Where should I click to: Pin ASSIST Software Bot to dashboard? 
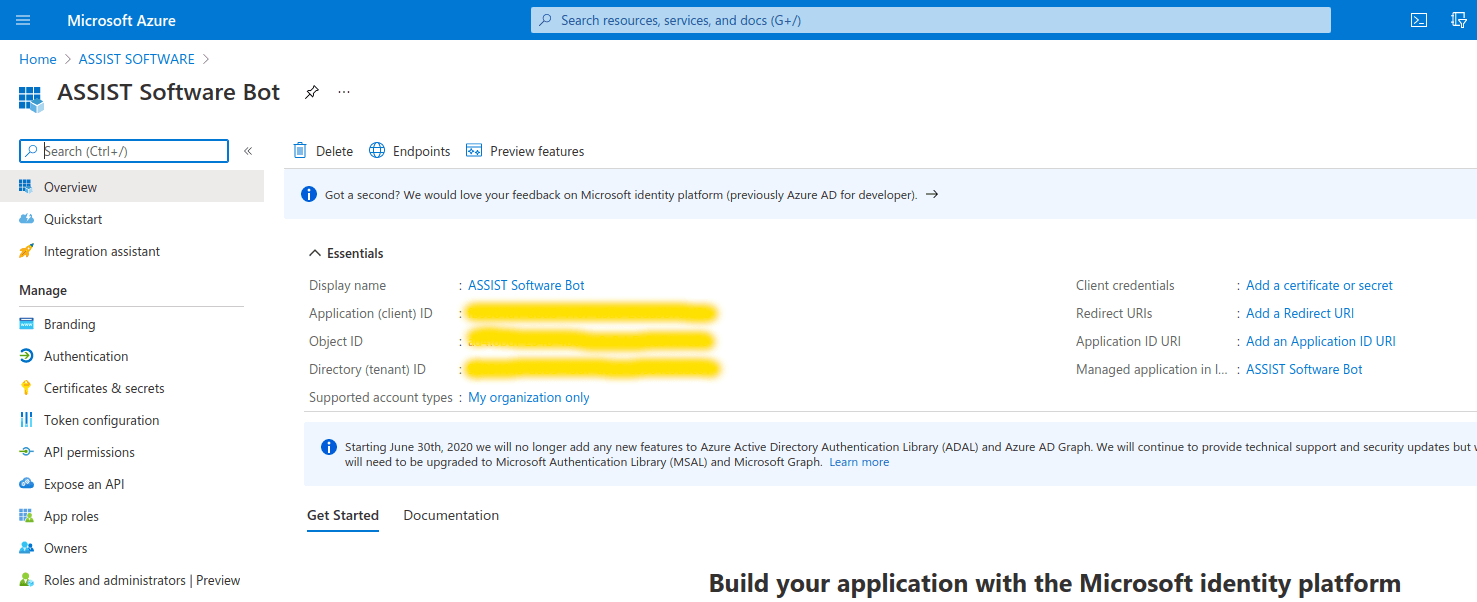click(311, 91)
